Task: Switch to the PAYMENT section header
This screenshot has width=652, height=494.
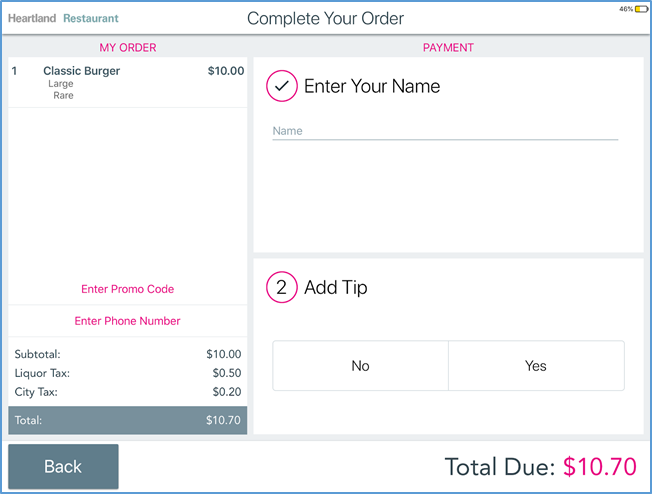Action: (448, 47)
